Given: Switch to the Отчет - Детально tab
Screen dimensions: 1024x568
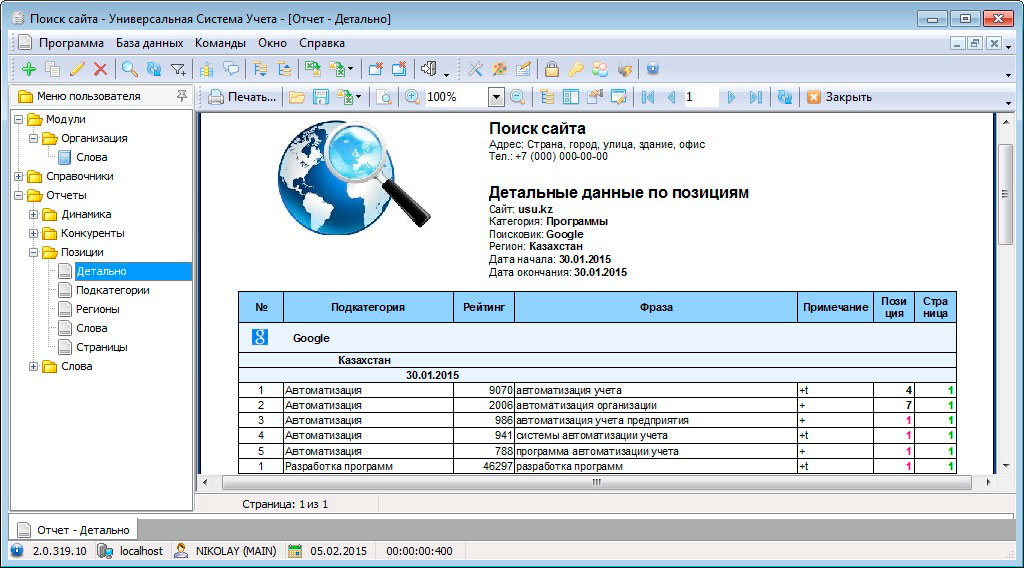Looking at the screenshot, I should click(x=73, y=529).
